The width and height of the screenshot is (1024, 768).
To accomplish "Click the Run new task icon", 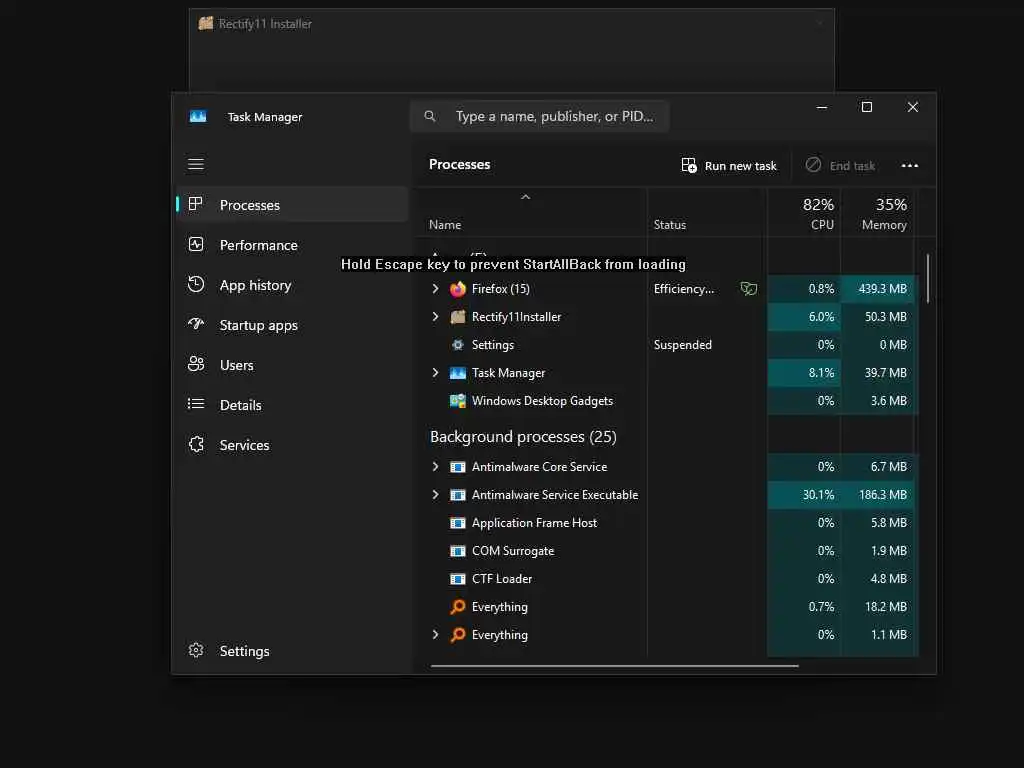I will (688, 165).
